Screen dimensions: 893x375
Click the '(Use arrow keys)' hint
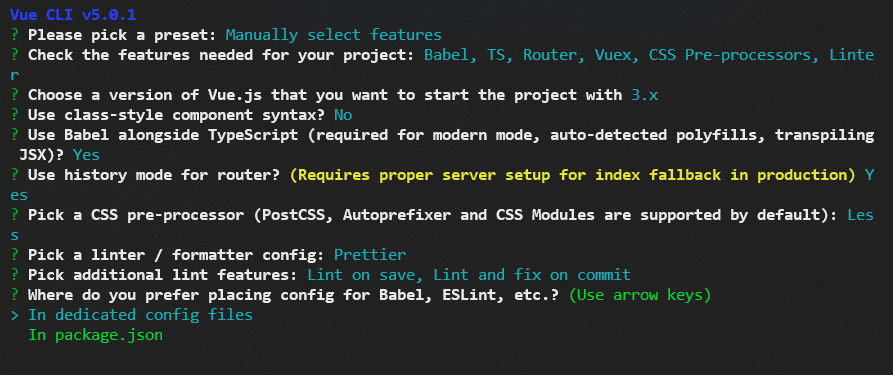640,295
